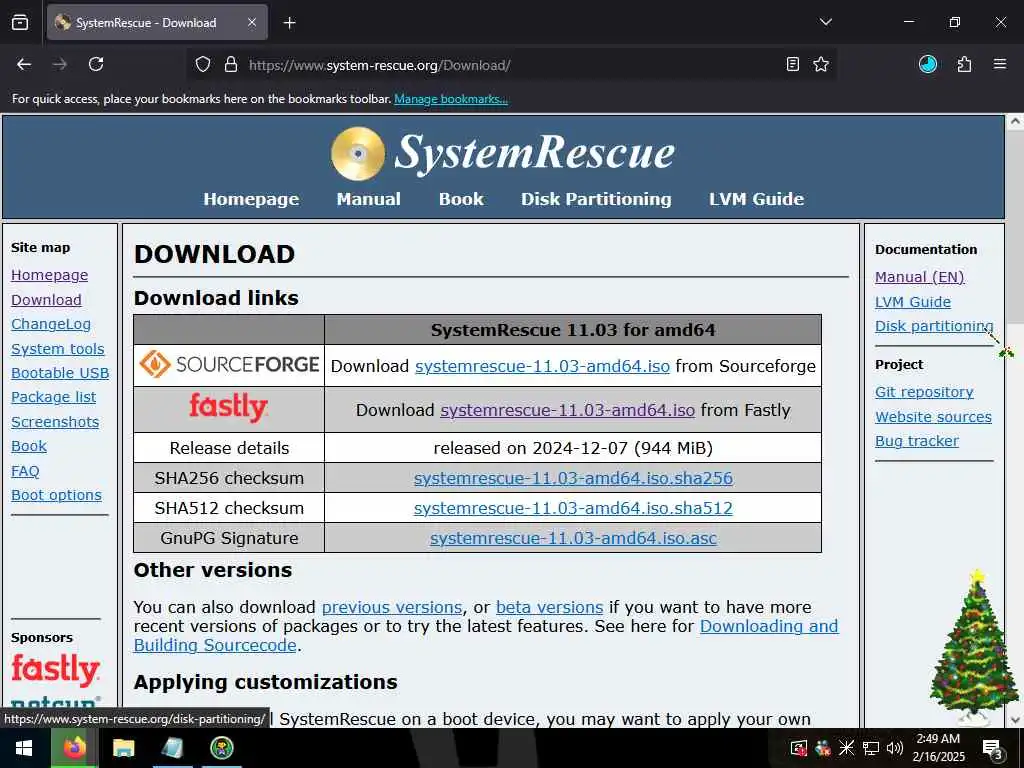Viewport: 1024px width, 768px height.
Task: Bookmark this page with the star icon
Action: pyautogui.click(x=821, y=64)
